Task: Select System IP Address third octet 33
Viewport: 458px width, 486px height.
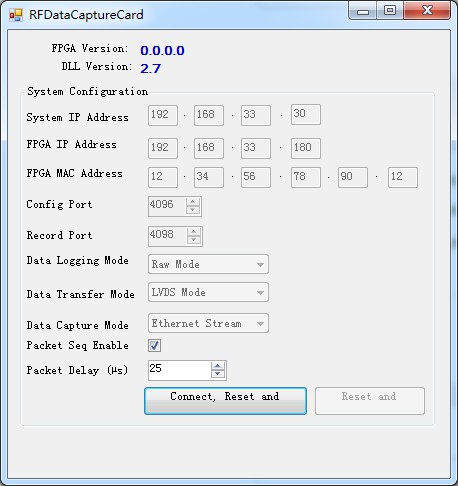Action: click(256, 116)
